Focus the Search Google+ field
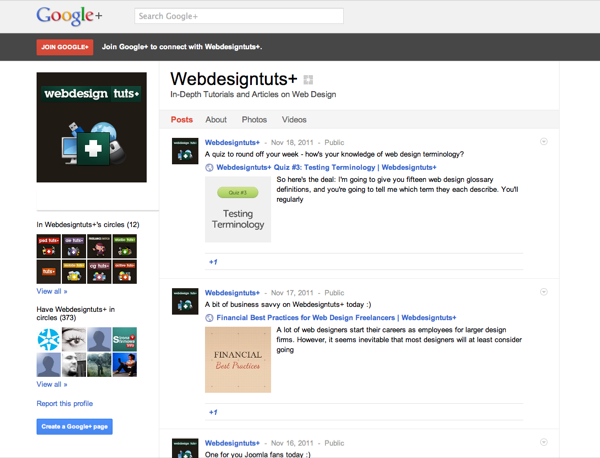This screenshot has width=600, height=458. [x=239, y=16]
